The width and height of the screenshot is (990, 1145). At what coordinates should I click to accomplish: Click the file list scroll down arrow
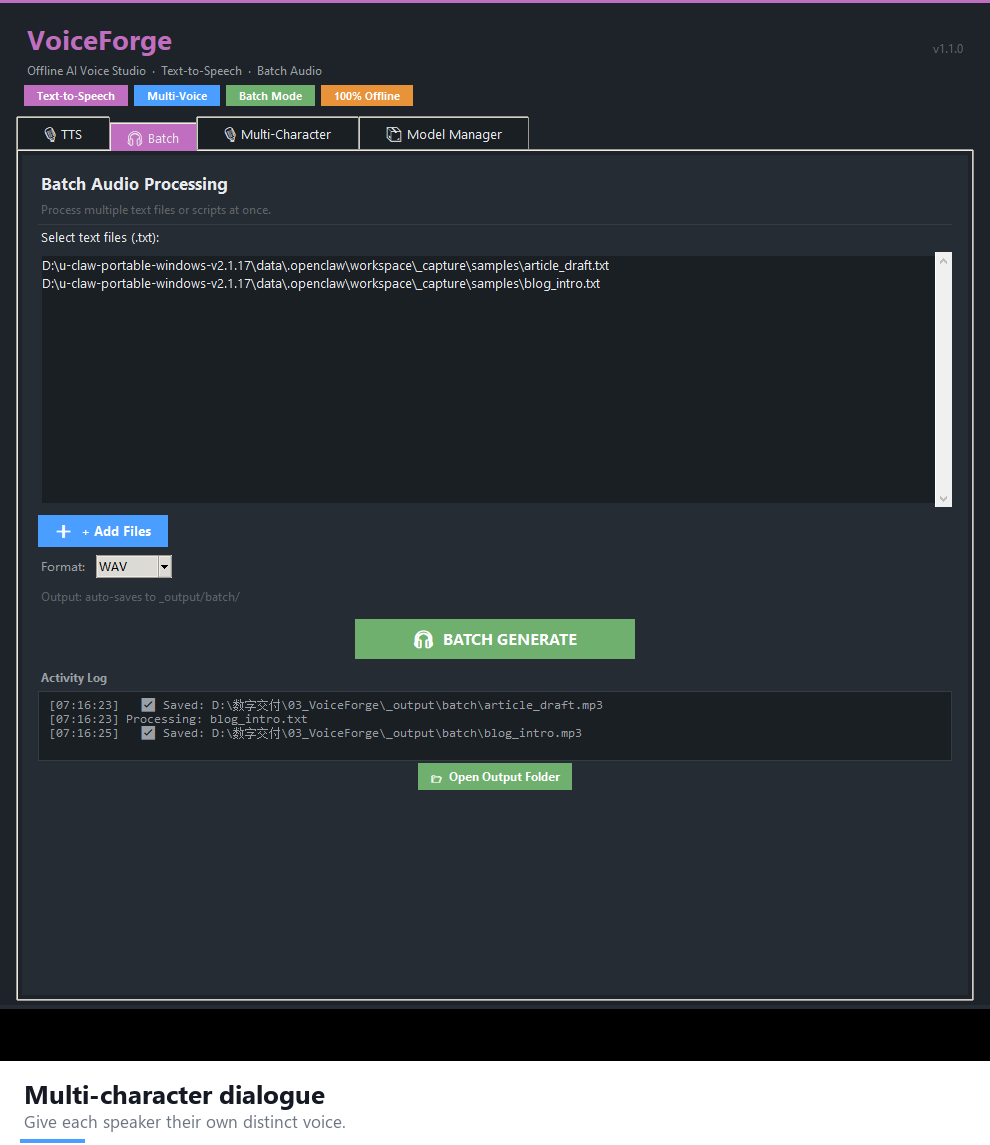pos(943,499)
